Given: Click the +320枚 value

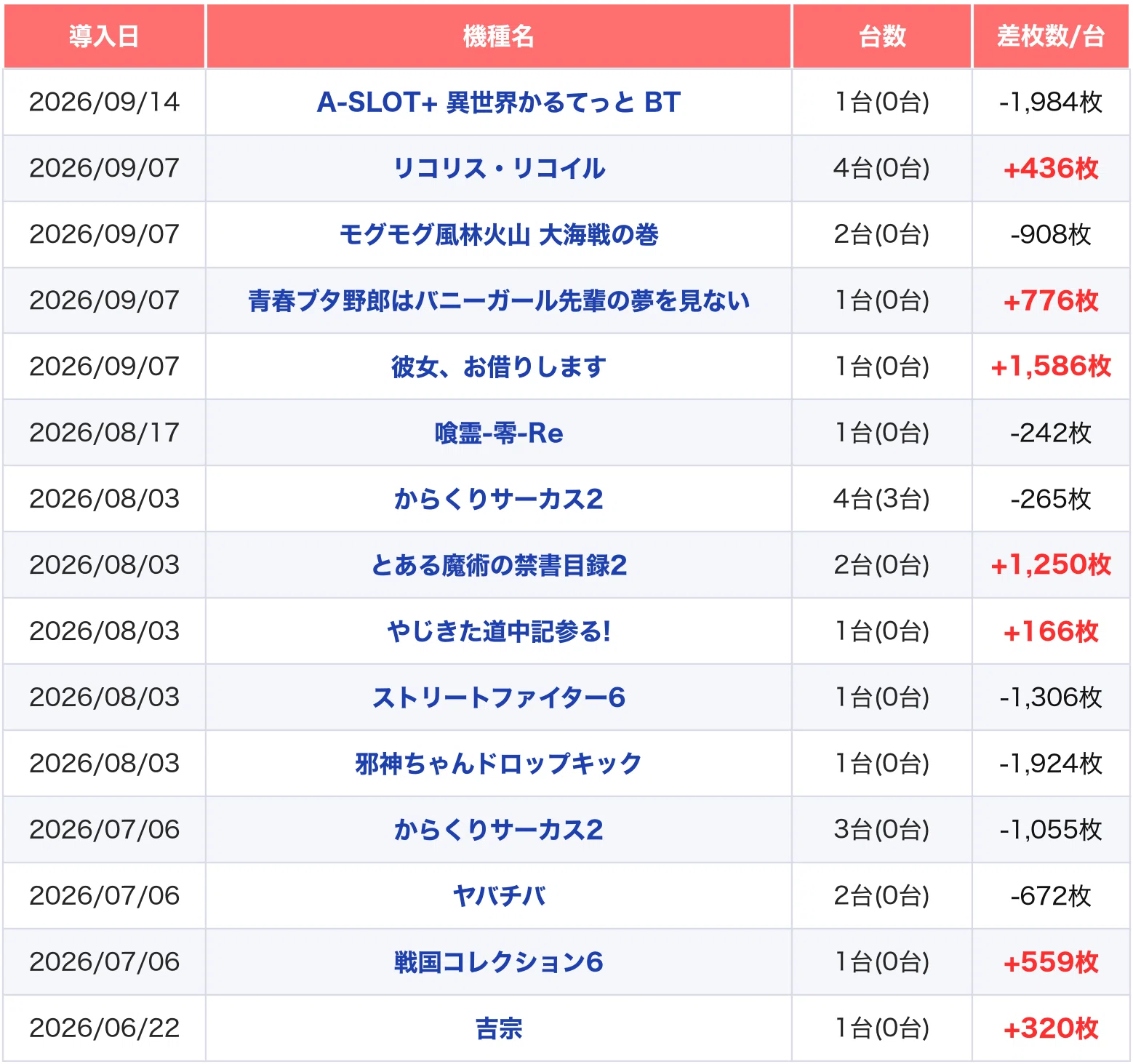Looking at the screenshot, I should [x=1051, y=1029].
